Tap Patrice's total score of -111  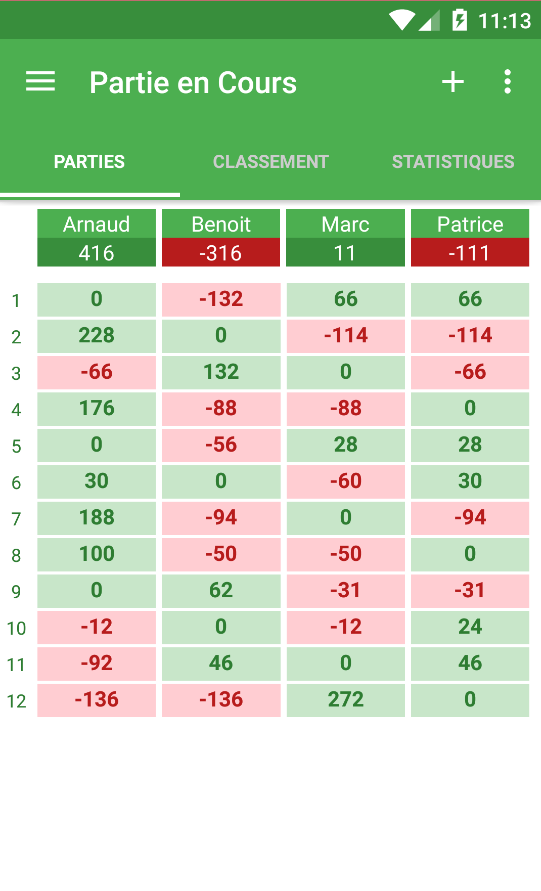point(470,252)
